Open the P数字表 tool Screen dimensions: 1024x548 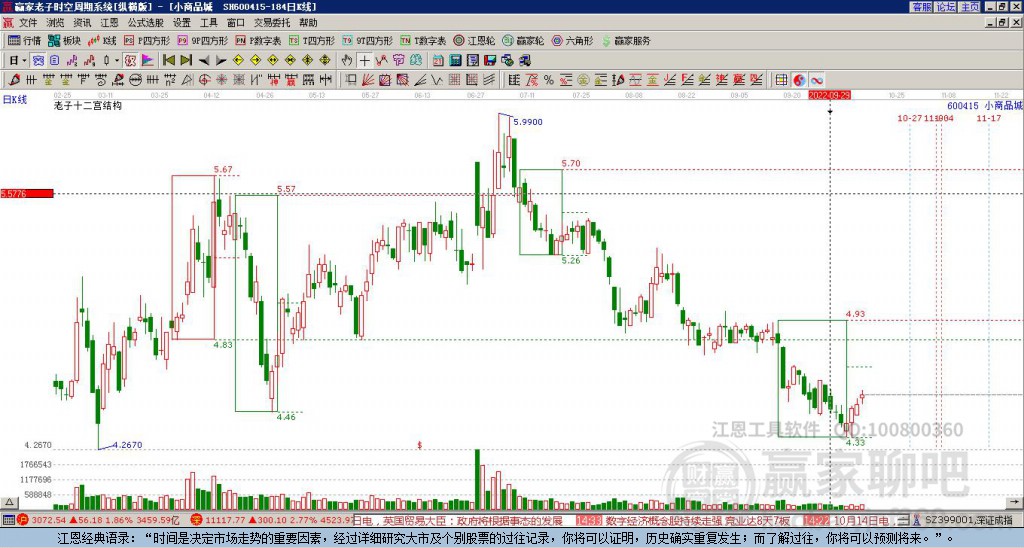tap(259, 40)
